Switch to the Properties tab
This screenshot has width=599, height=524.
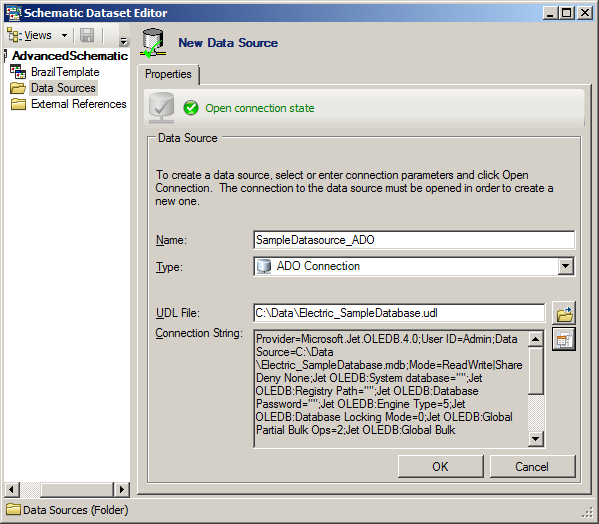(x=168, y=74)
